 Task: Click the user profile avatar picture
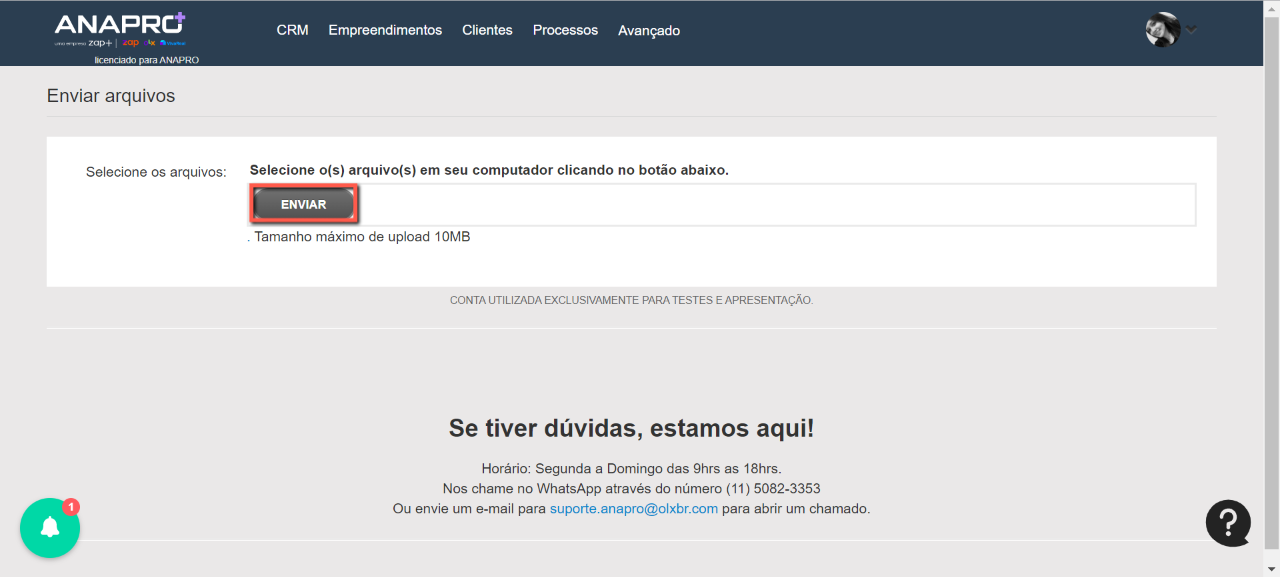click(x=1162, y=30)
